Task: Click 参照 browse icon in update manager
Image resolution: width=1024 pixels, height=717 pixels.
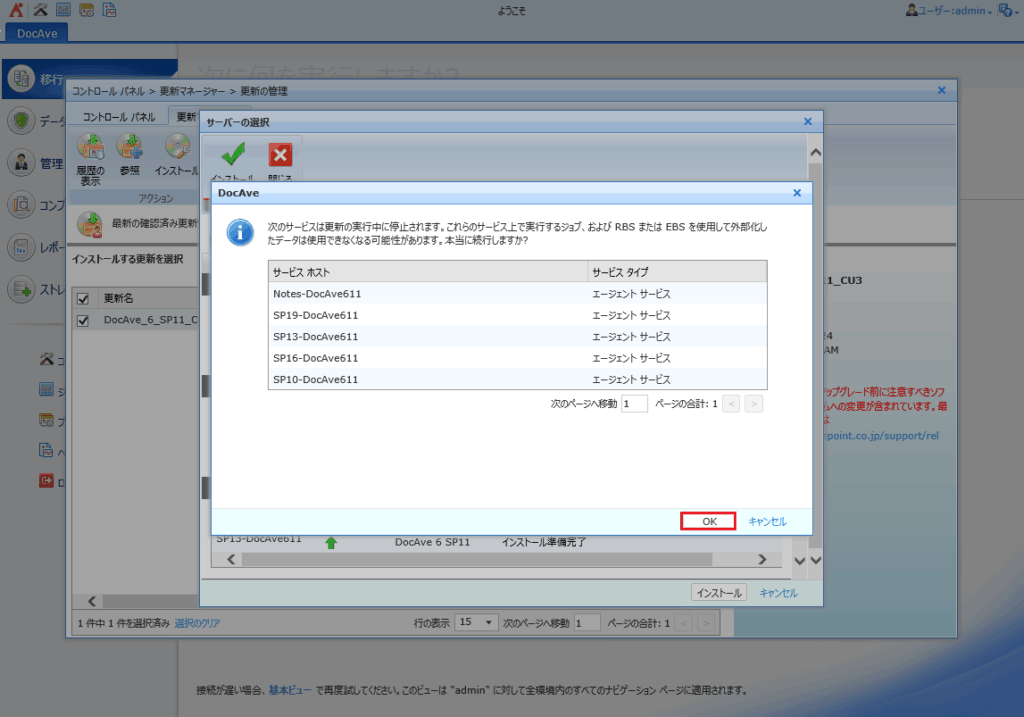Action: tap(130, 148)
